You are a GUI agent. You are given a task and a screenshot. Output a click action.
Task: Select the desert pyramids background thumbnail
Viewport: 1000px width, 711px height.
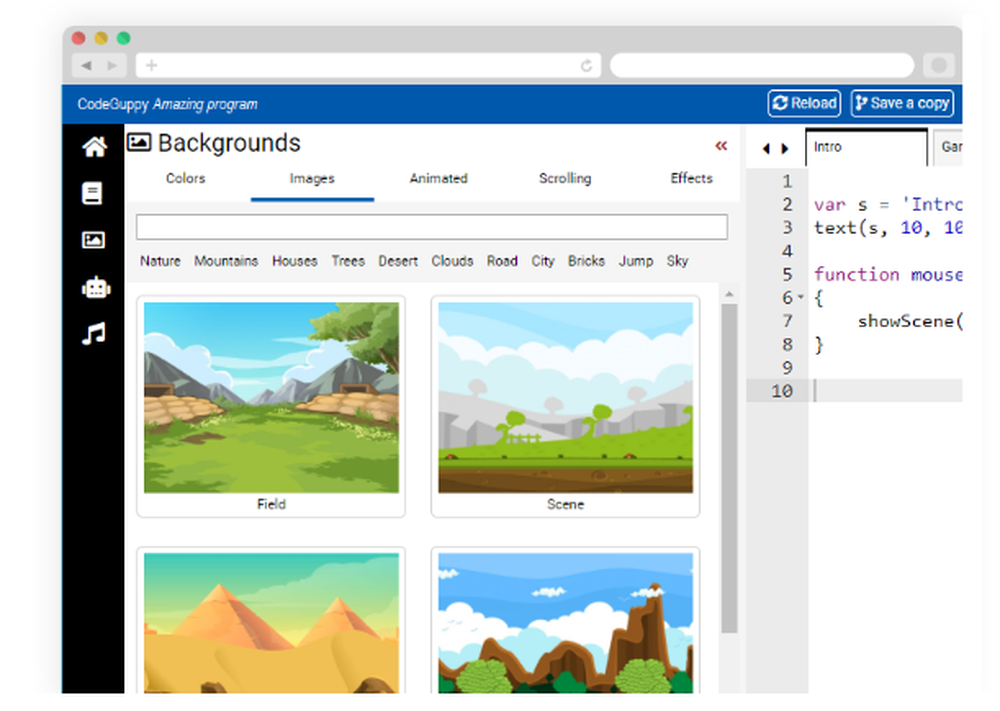(x=271, y=622)
